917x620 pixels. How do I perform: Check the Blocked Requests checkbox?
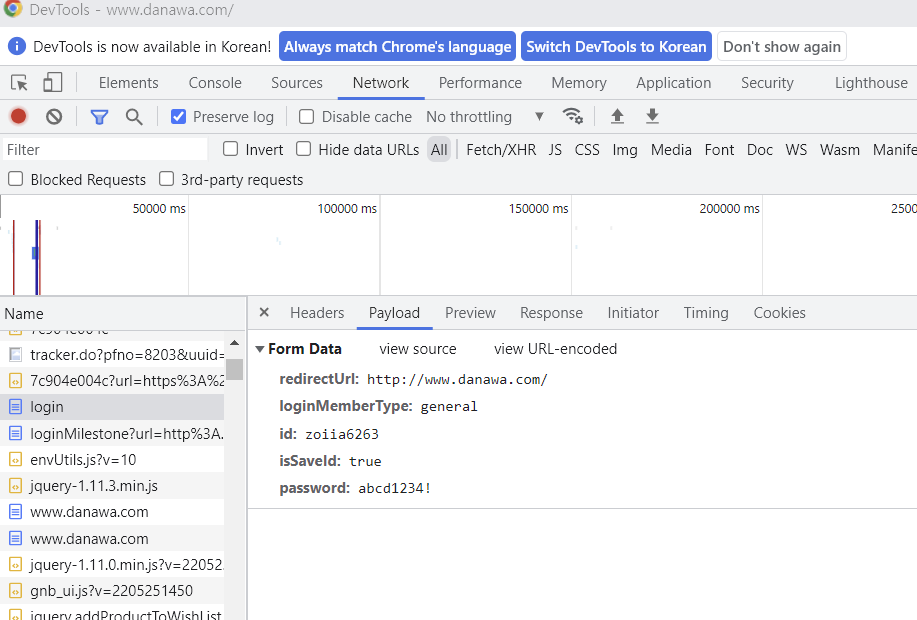point(16,179)
